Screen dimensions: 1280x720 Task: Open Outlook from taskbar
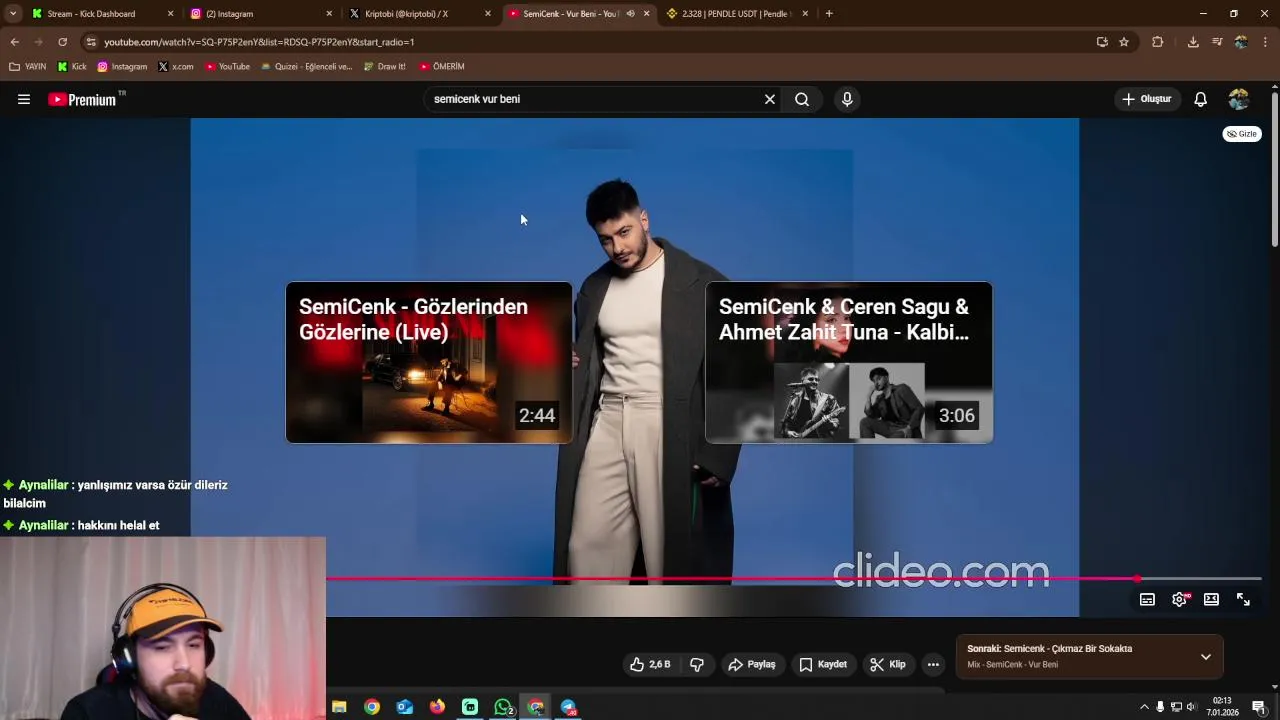point(404,707)
